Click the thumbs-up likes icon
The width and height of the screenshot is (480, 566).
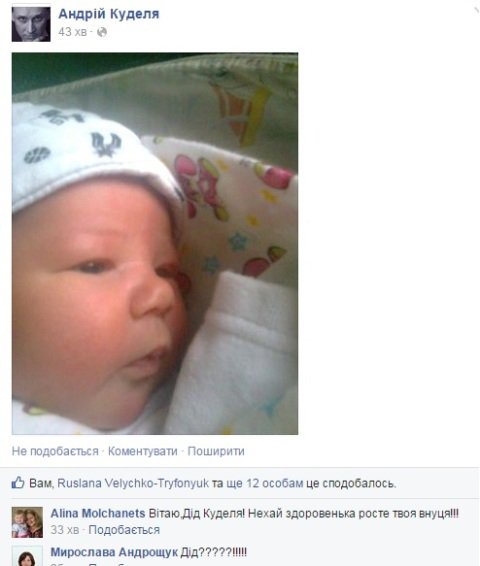18,483
